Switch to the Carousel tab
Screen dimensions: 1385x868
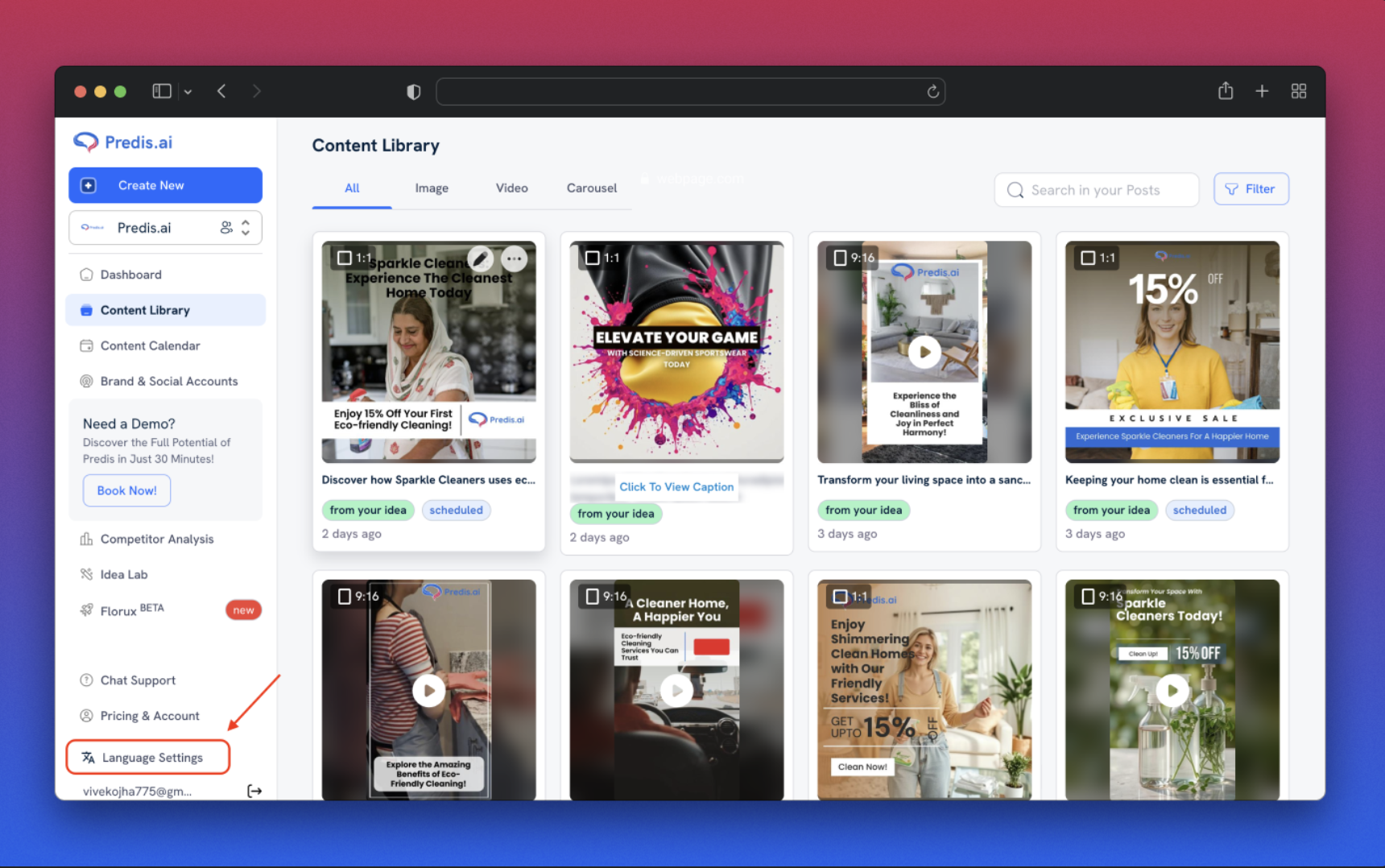(592, 188)
